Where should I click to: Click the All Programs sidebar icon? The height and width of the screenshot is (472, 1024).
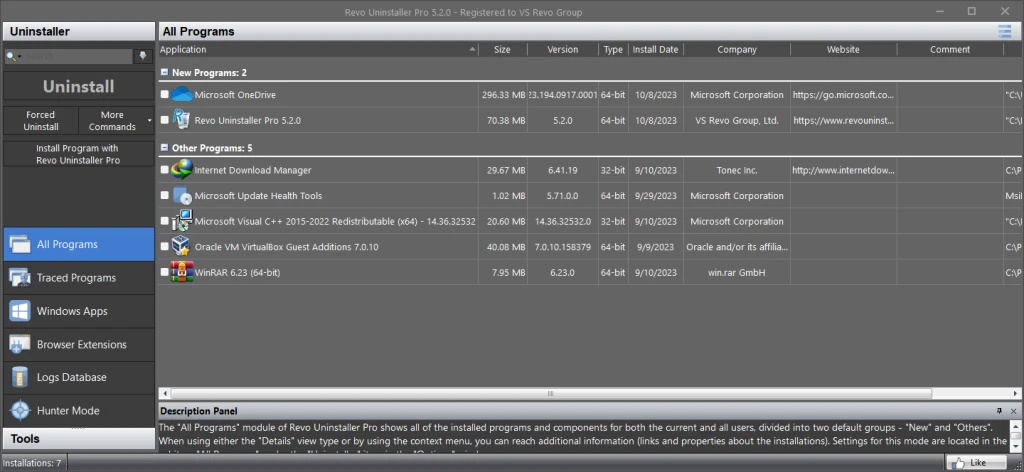(20, 244)
